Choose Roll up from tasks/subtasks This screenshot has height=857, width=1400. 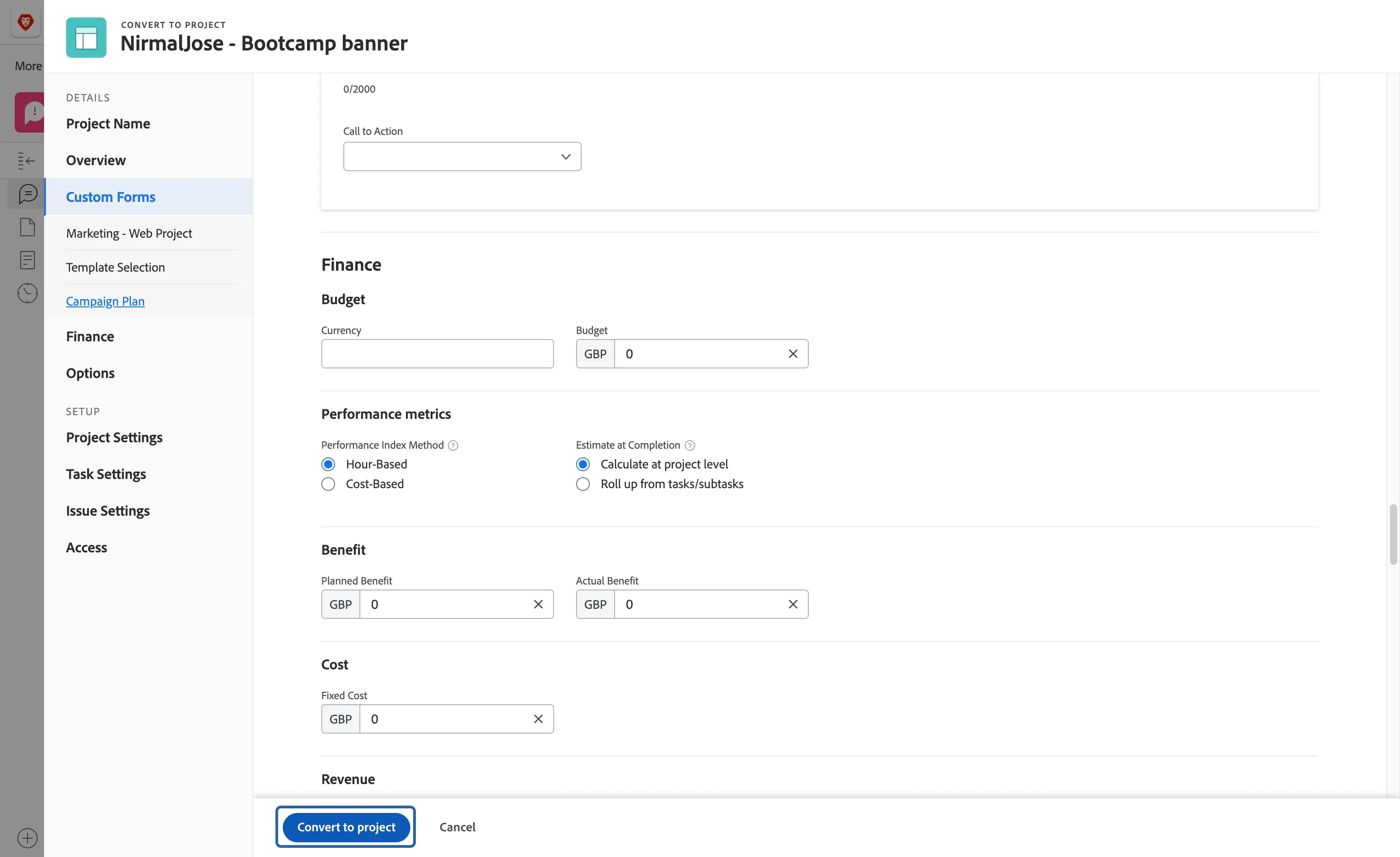[x=583, y=484]
